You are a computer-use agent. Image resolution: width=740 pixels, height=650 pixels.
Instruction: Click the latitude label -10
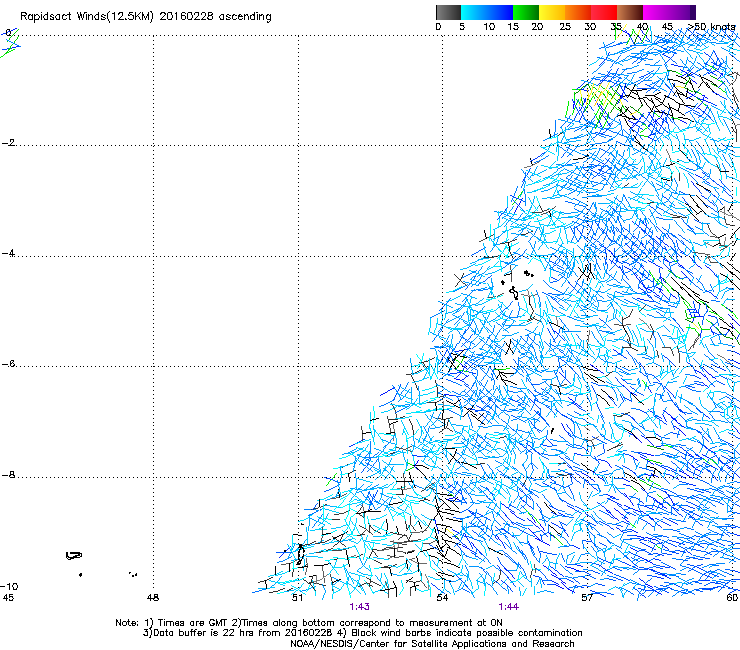click(x=10, y=586)
